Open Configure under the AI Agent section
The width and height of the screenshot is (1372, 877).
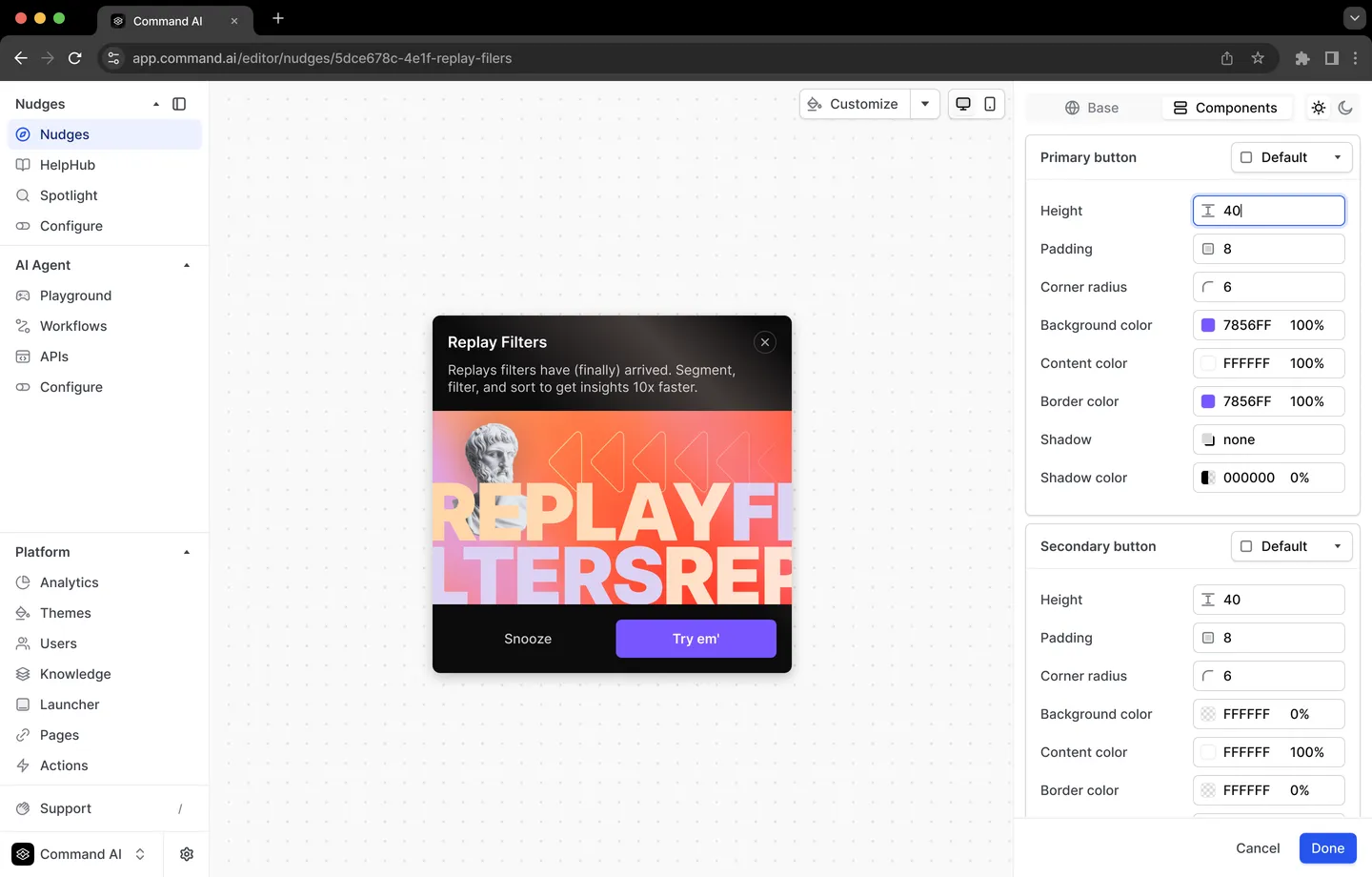coord(105,387)
